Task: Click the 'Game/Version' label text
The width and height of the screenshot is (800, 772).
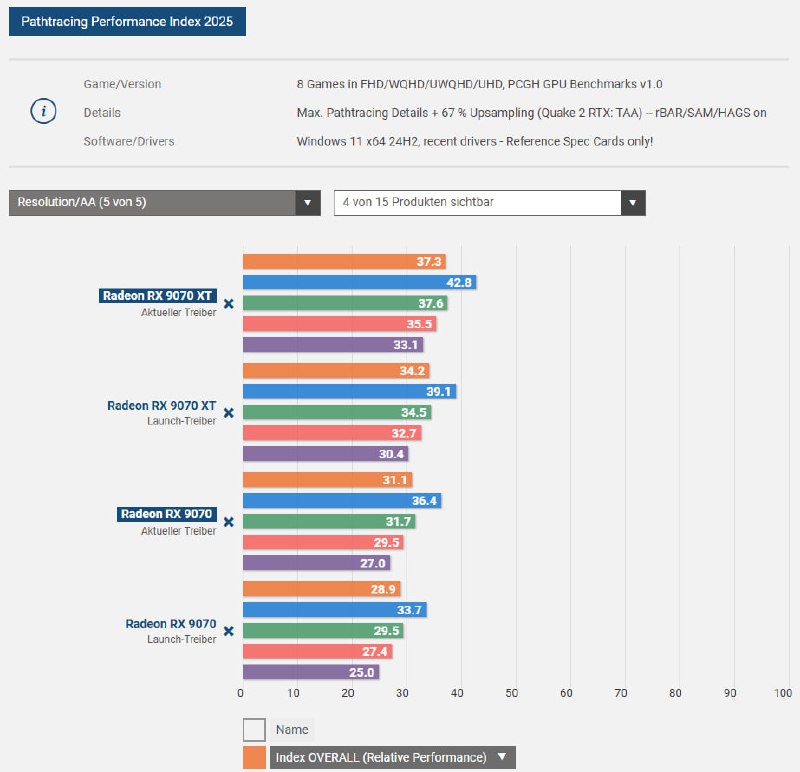Action: pyautogui.click(x=122, y=84)
